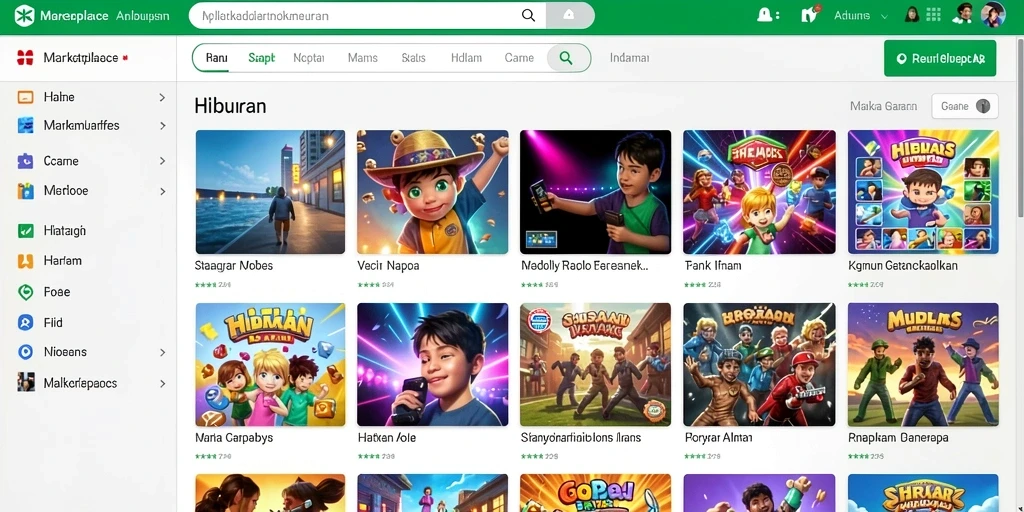
Task: Open the Nıfadolly Raolo Eeresnek thumbnail
Action: click(x=595, y=192)
